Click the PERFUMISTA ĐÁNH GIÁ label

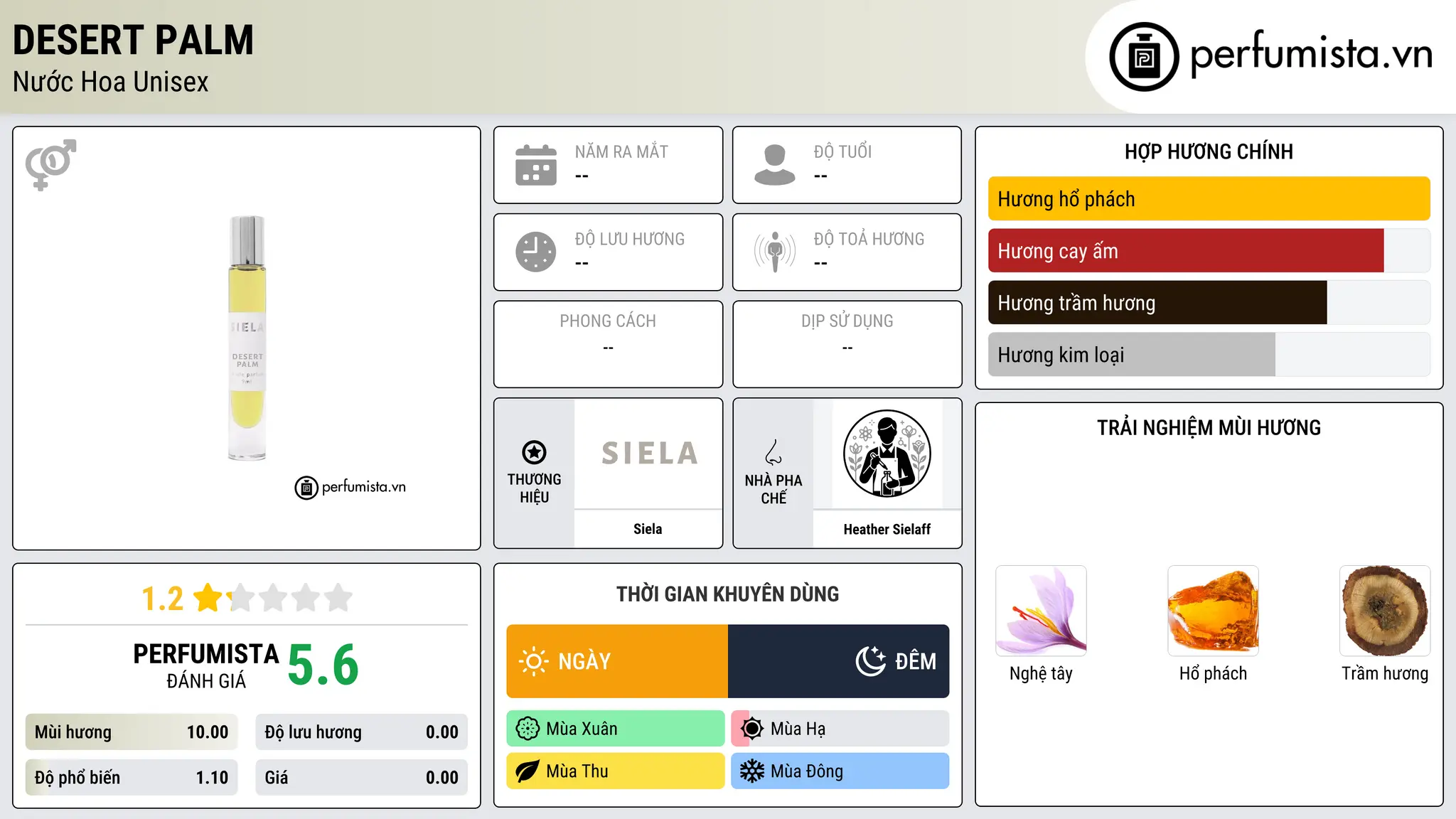[206, 665]
